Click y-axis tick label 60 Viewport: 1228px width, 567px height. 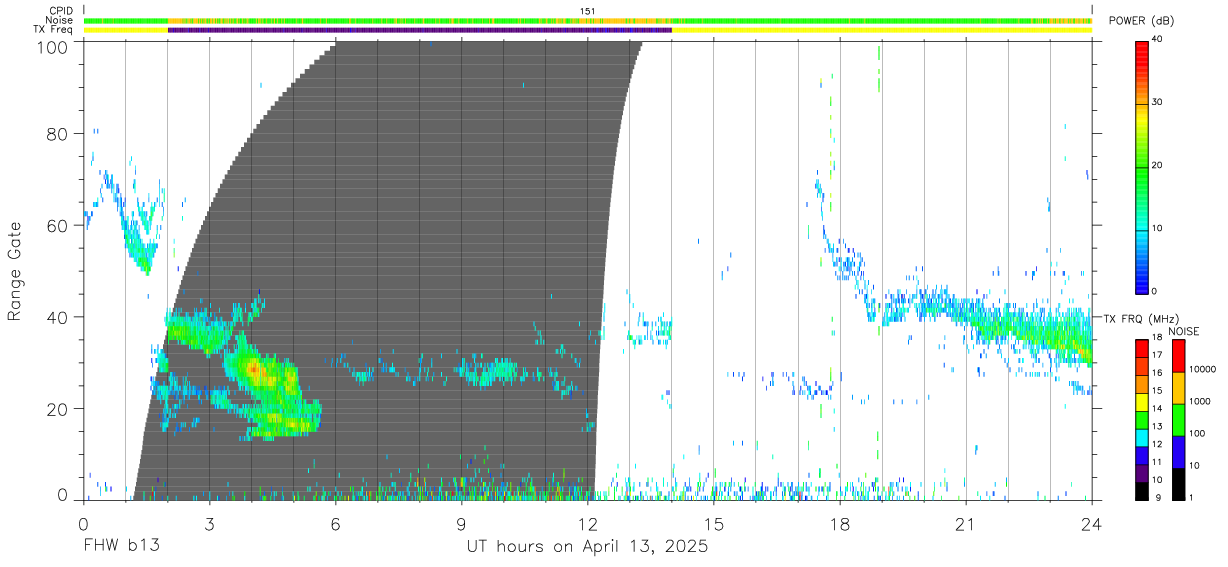coord(57,225)
